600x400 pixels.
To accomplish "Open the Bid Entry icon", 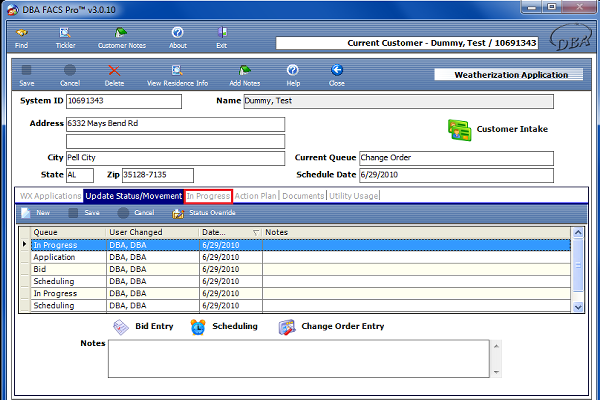I will click(121, 327).
